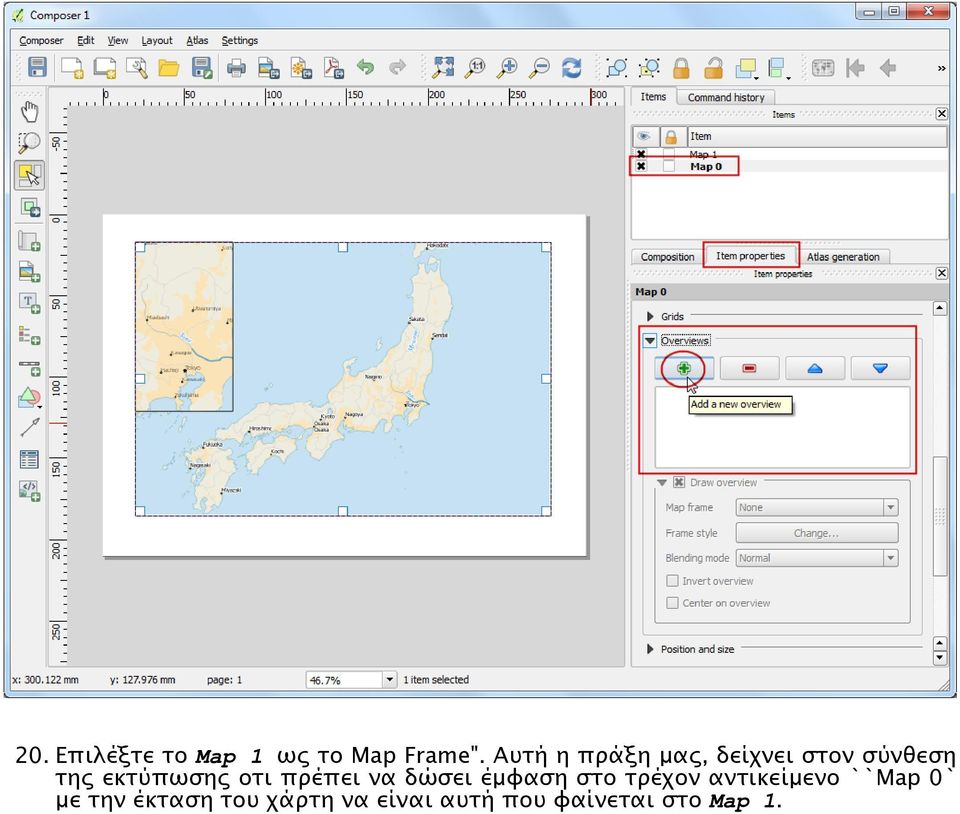The width and height of the screenshot is (960, 814).
Task: Expand the Position and size section
Action: pyautogui.click(x=650, y=649)
